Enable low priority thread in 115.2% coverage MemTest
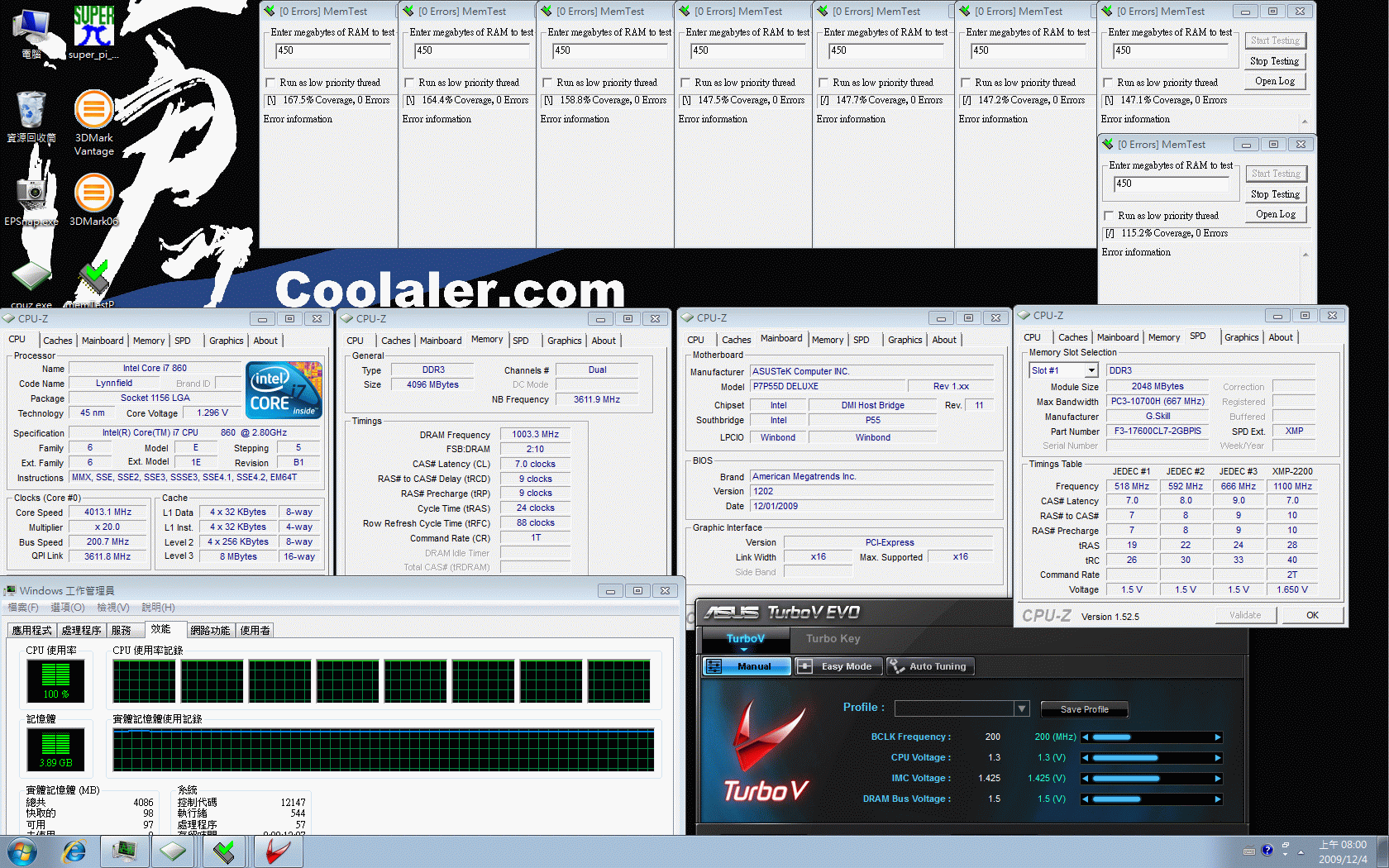The image size is (1389, 868). (x=1109, y=216)
